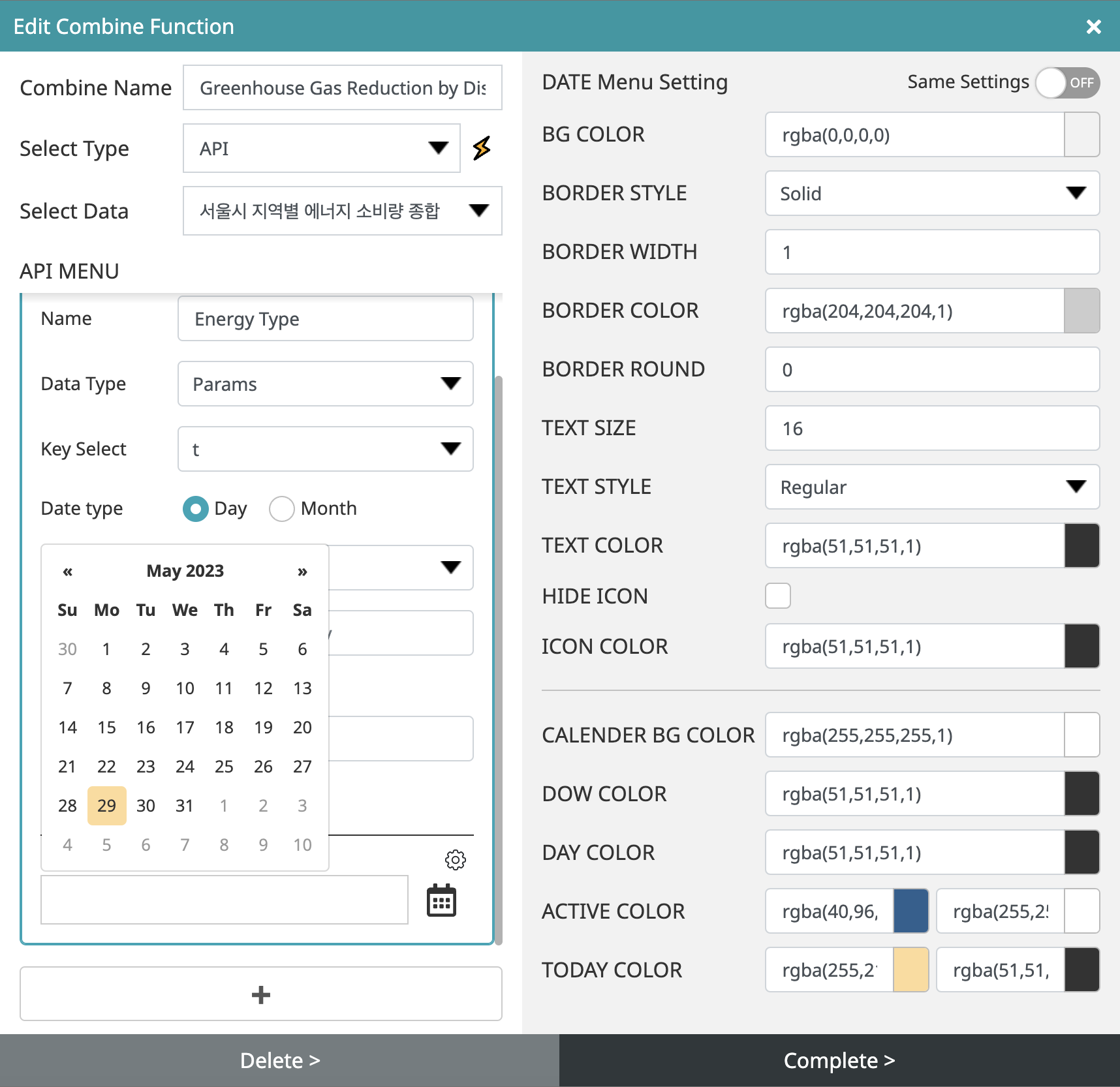Select May 1 in the calendar
Viewport: 1120px width, 1087px height.
tap(106, 649)
